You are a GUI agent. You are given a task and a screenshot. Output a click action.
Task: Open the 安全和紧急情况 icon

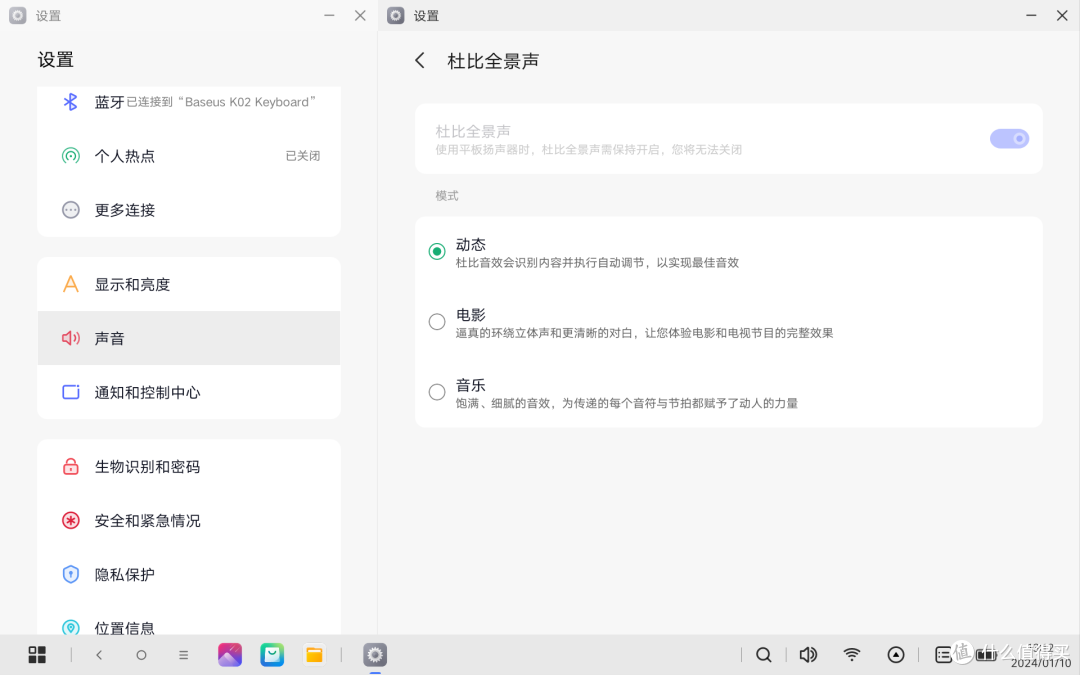[70, 520]
